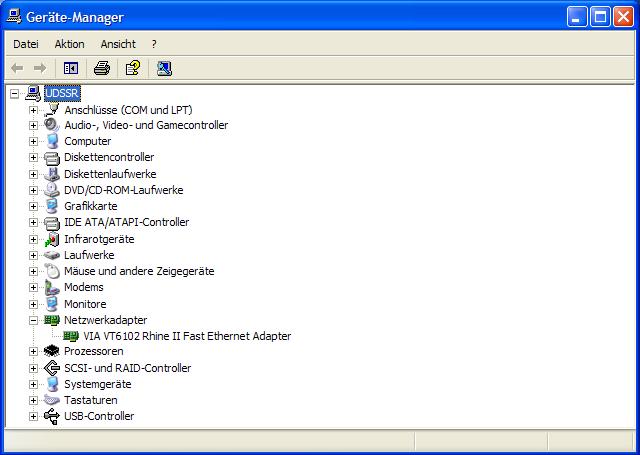
Task: Select the Monitore label
Action: point(85,304)
